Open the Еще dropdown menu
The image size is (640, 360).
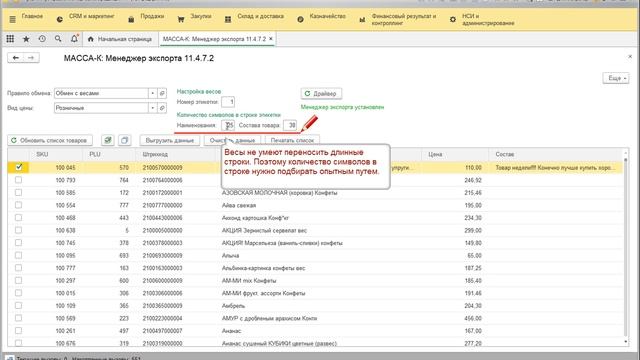pyautogui.click(x=616, y=78)
